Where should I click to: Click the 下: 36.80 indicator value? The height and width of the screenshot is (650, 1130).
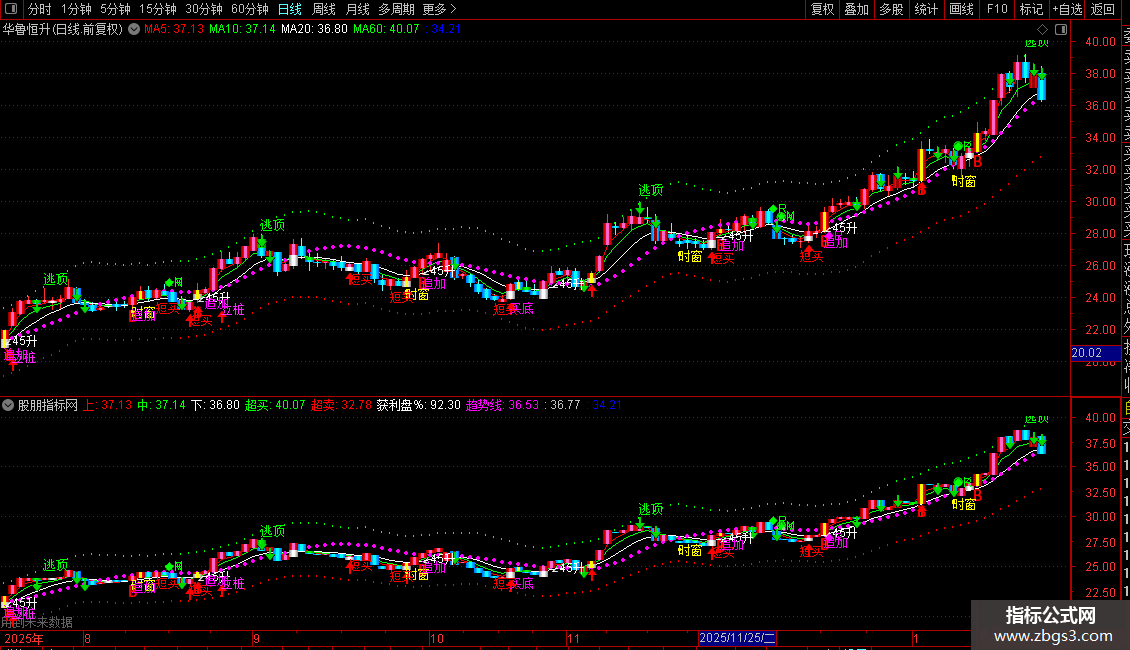point(215,405)
